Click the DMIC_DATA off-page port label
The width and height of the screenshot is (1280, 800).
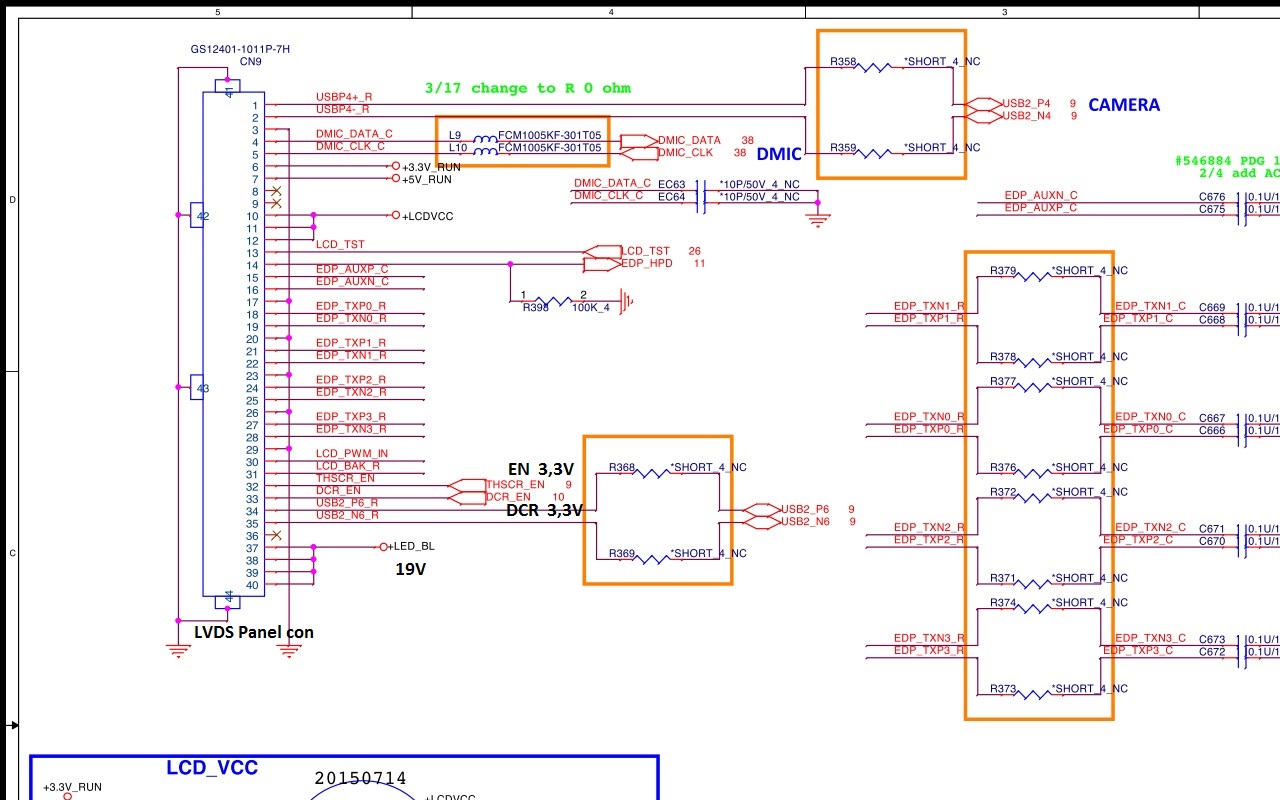tap(690, 141)
